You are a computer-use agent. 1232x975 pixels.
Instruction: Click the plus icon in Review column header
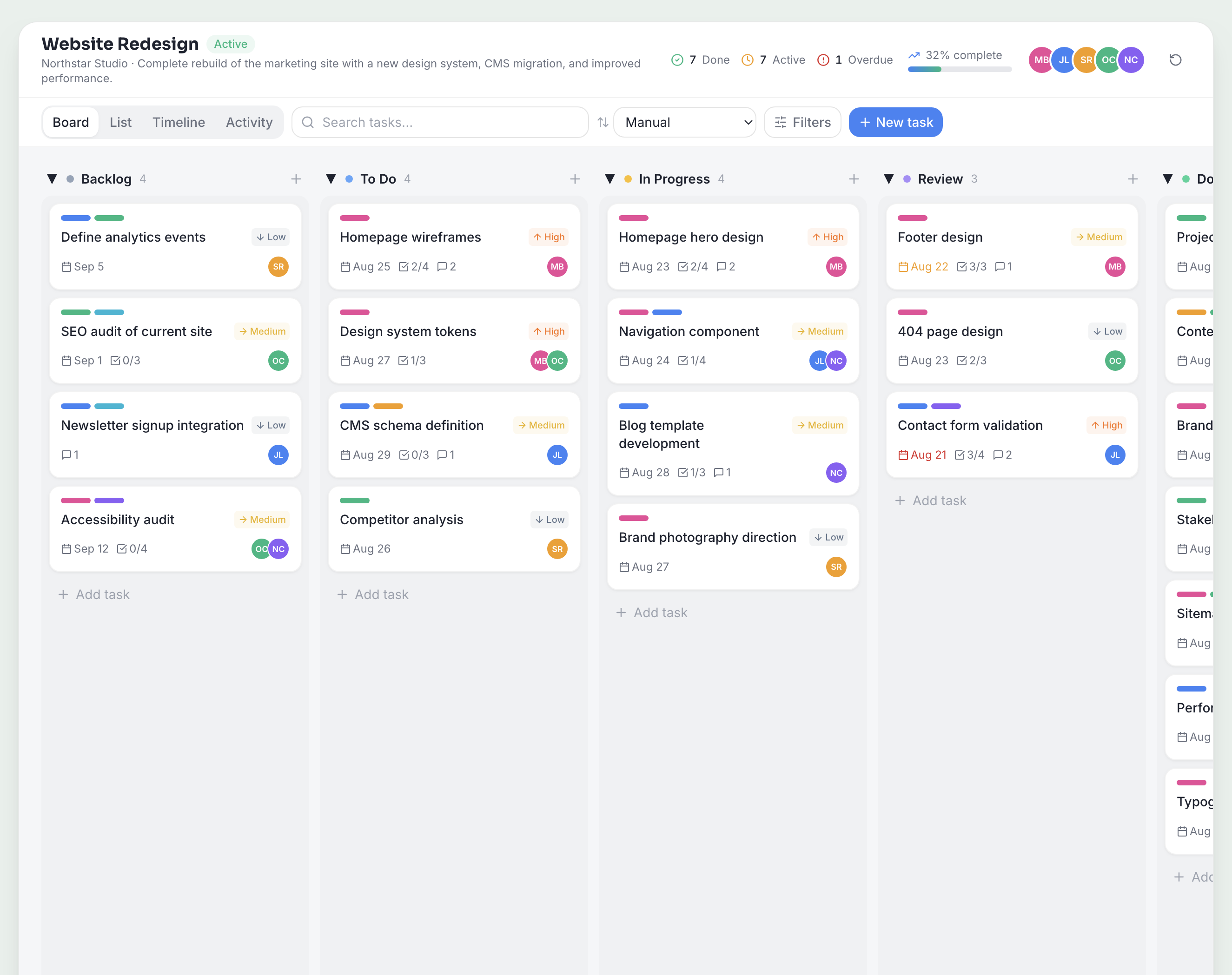pyautogui.click(x=1133, y=179)
